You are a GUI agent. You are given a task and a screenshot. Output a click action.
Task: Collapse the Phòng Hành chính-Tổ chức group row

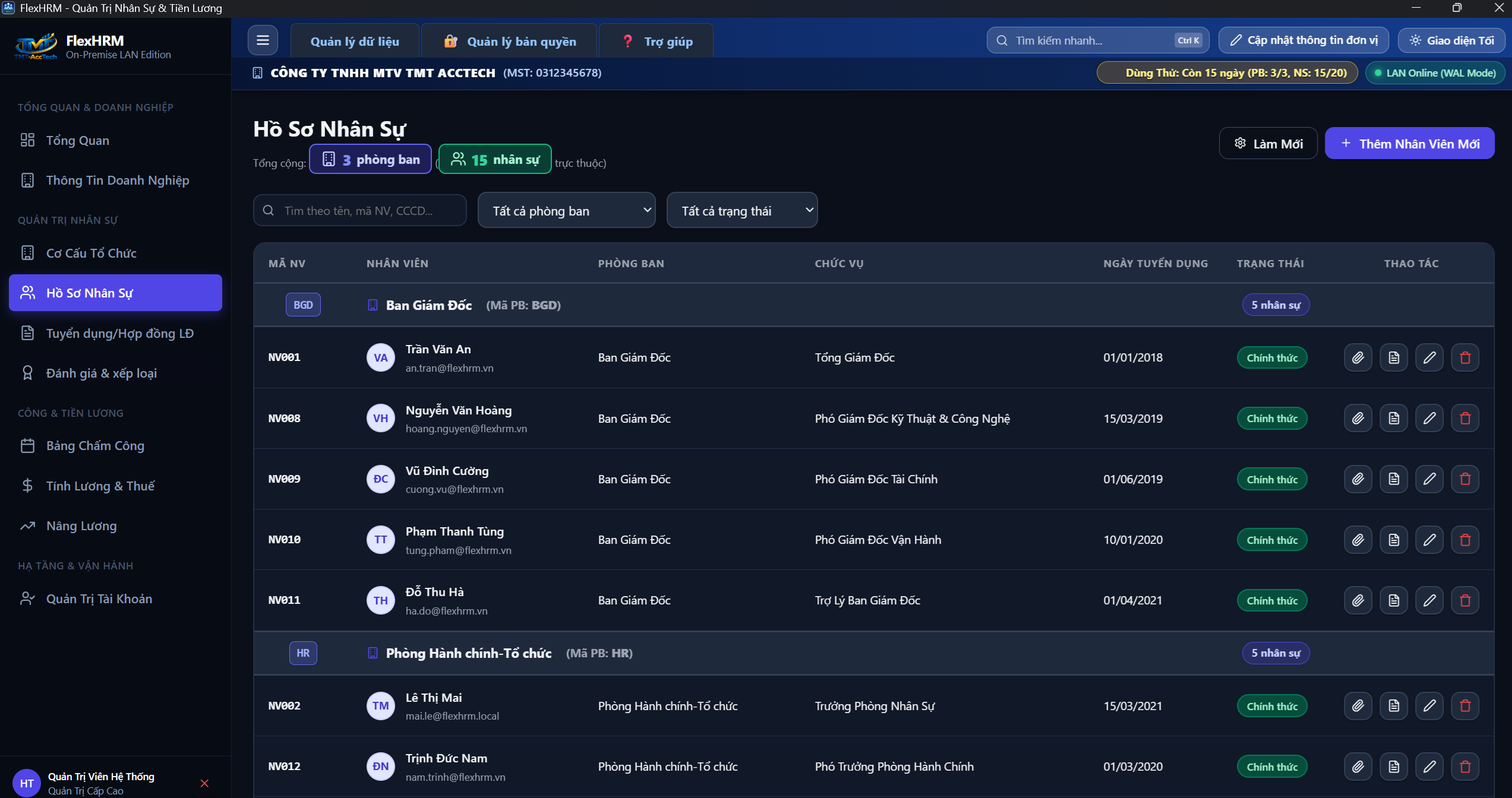pyautogui.click(x=873, y=653)
